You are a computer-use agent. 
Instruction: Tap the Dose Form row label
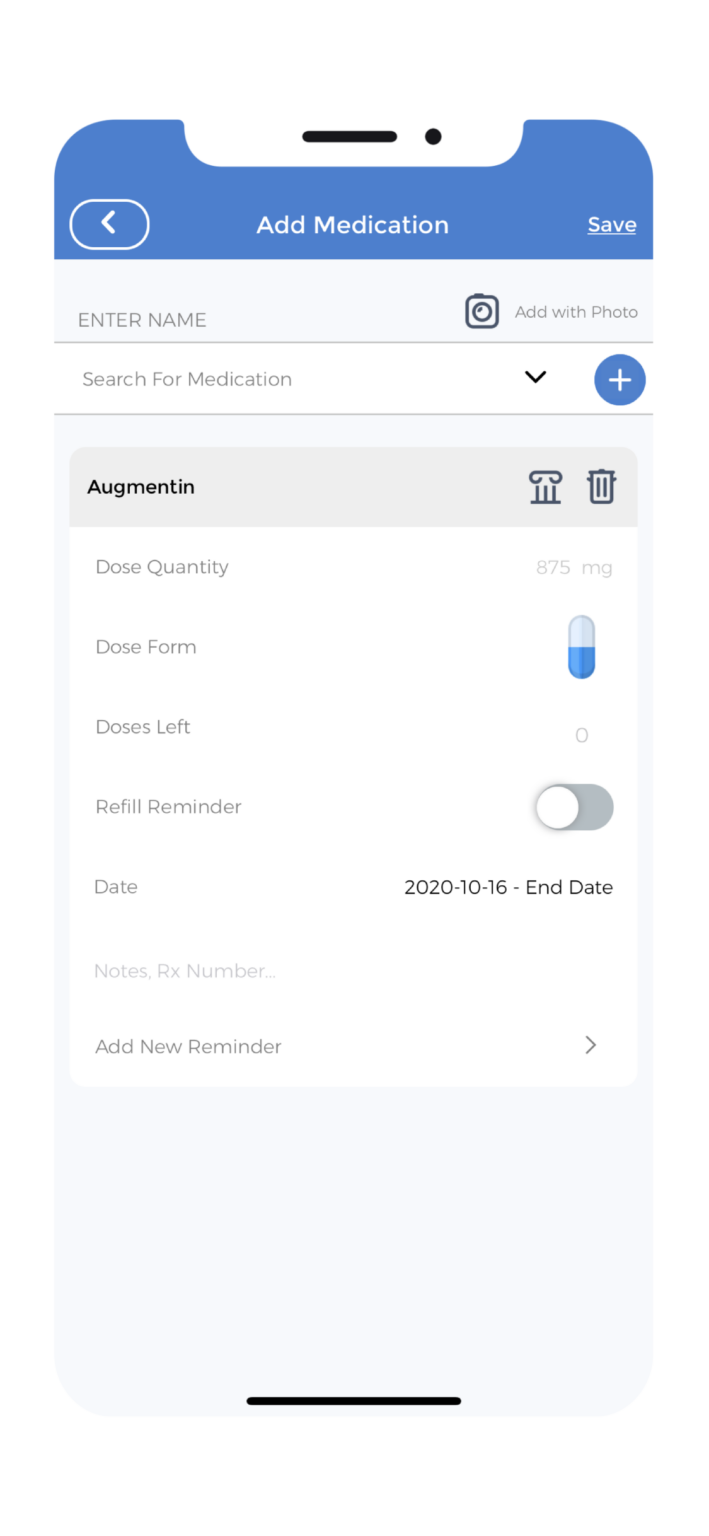click(x=146, y=647)
